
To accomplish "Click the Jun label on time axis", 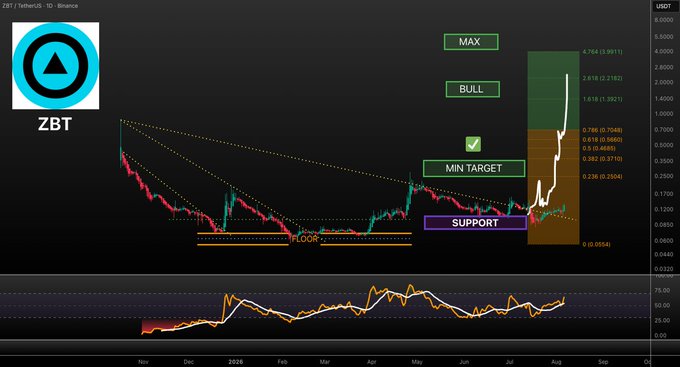I will click(464, 361).
